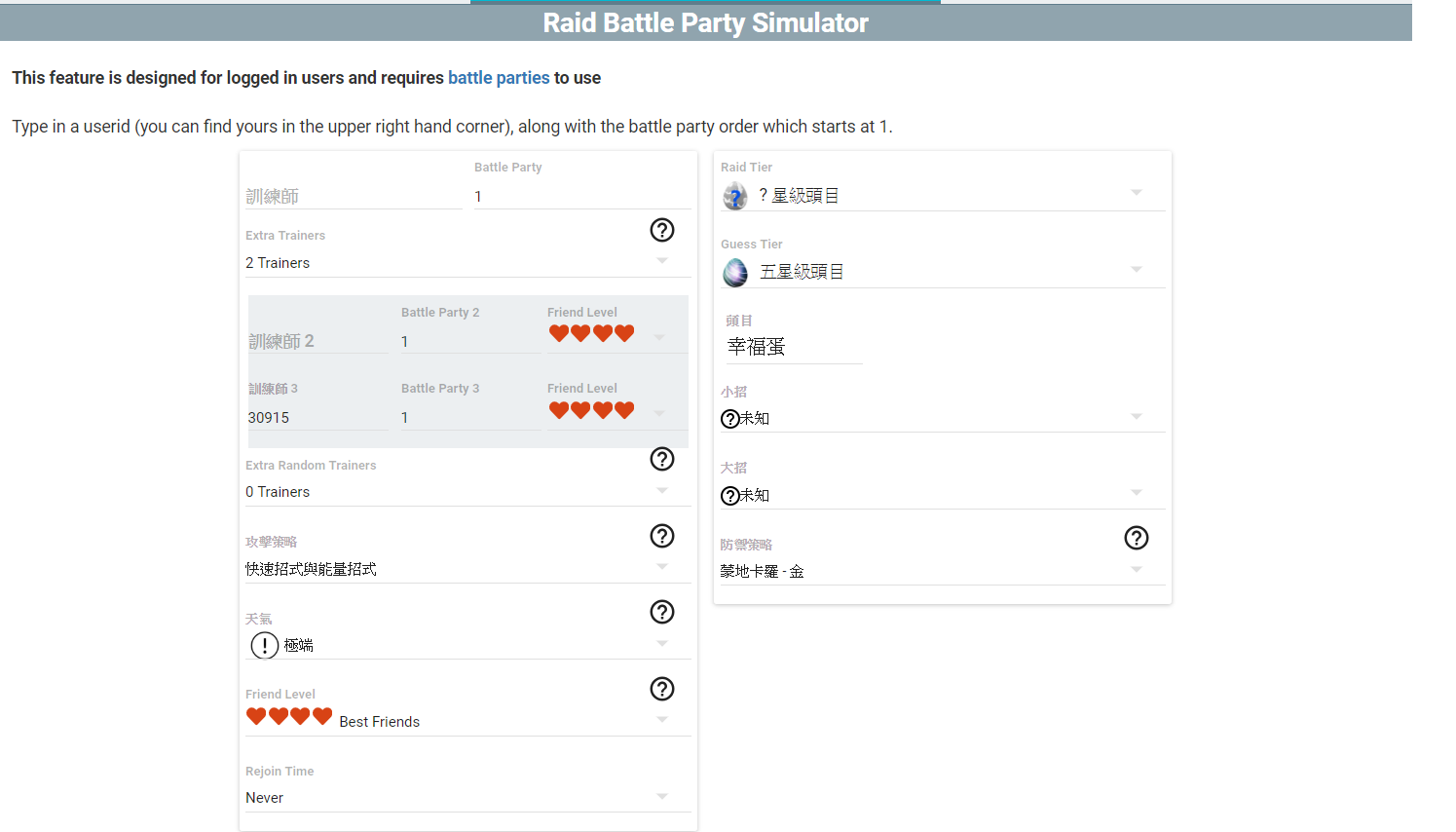Open Extra Trainers dropdown showing 2 Trainers
This screenshot has height=832, width=1456.
click(458, 263)
